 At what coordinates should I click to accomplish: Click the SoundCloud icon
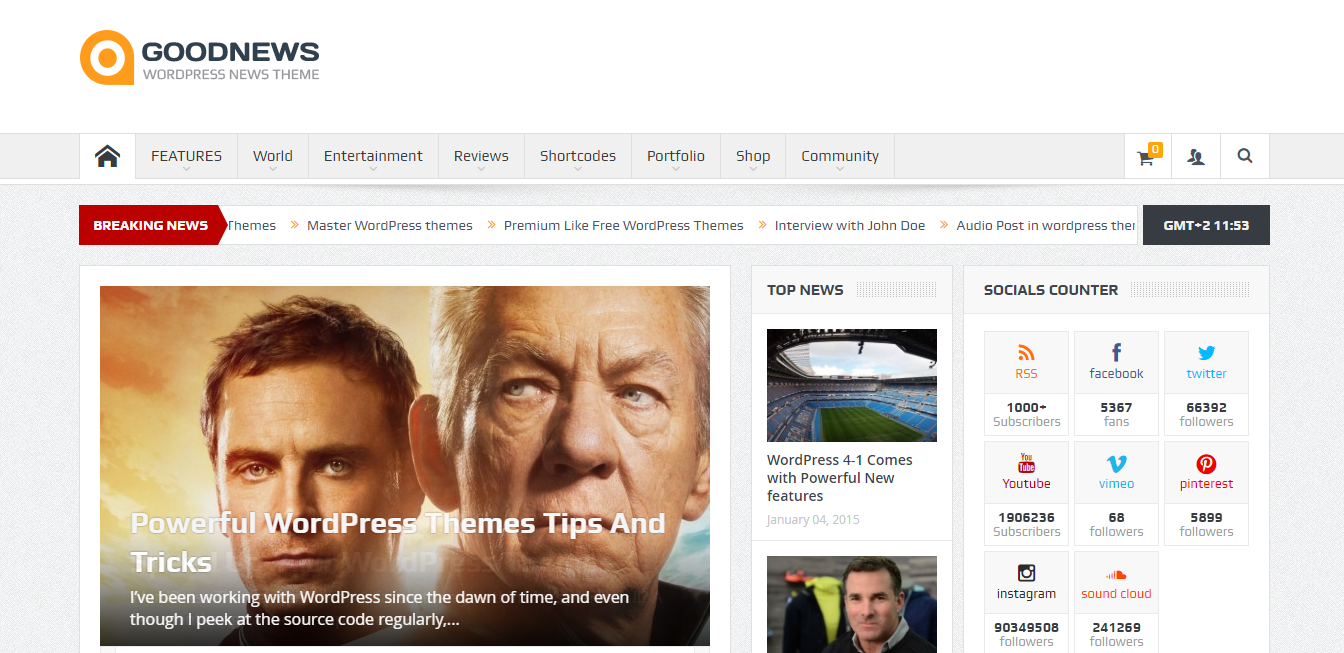(1116, 574)
